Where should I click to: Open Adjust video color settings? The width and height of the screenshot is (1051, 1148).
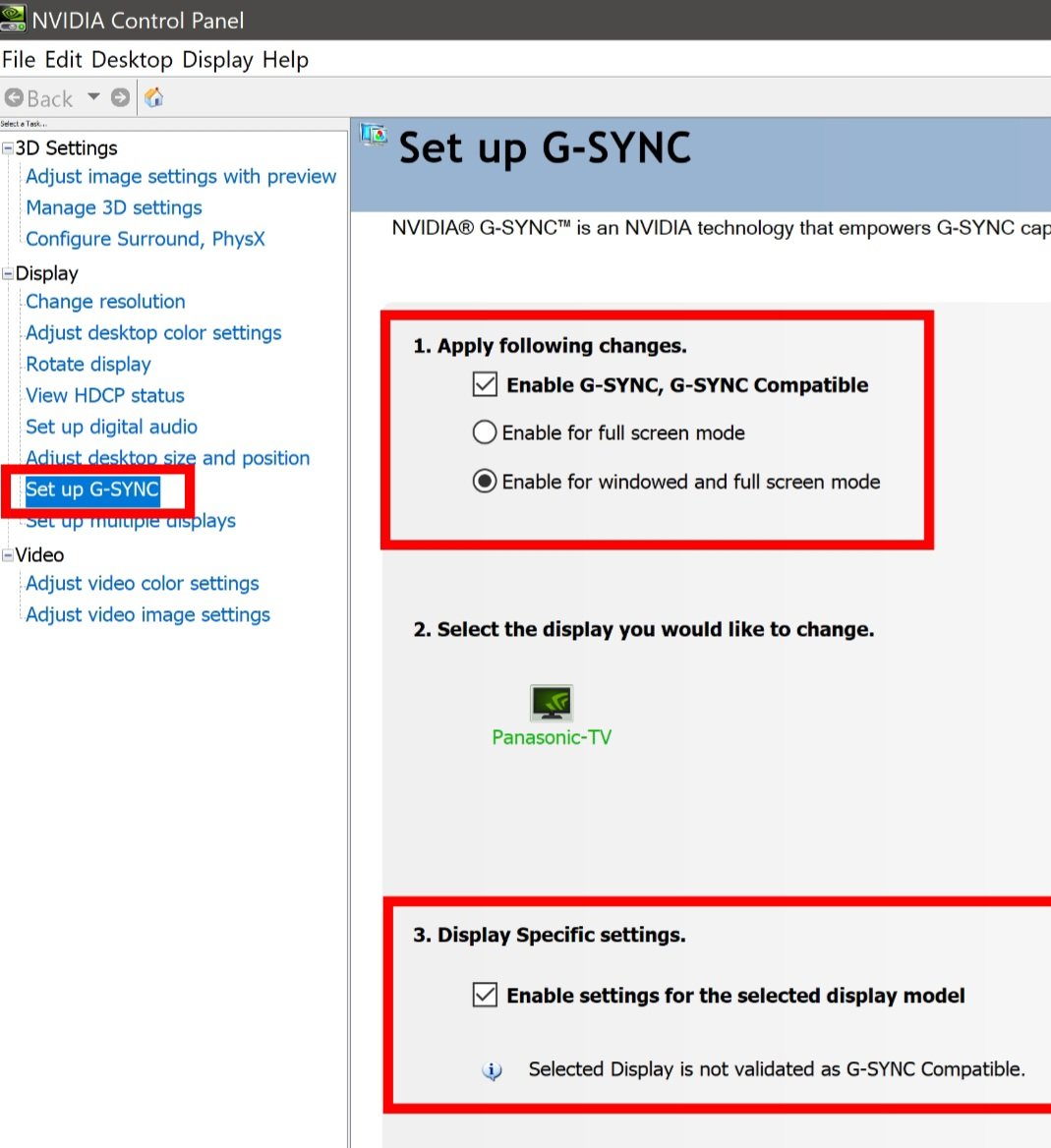pos(143,584)
